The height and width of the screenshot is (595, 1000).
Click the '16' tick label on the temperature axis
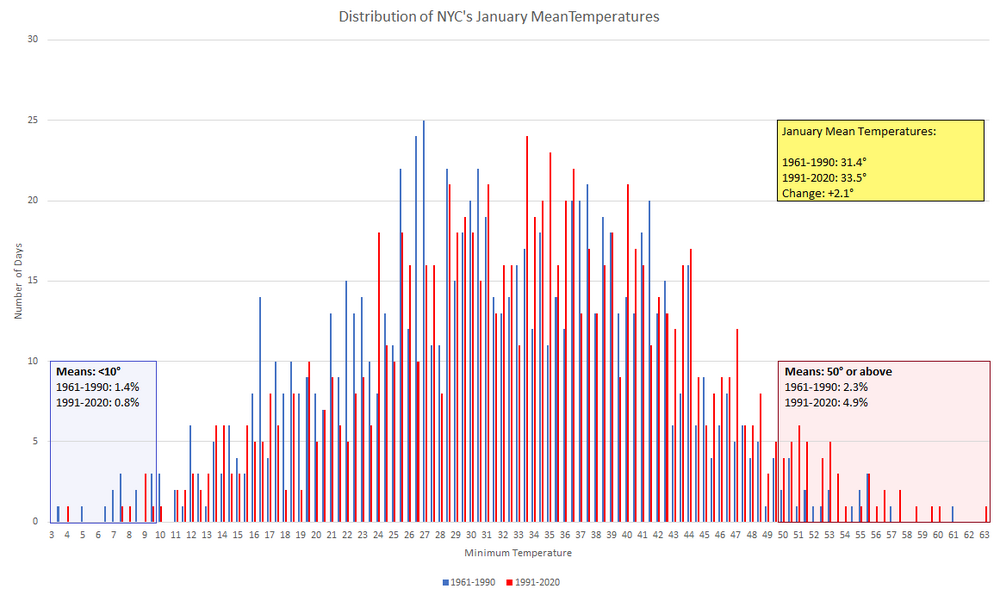click(x=254, y=535)
